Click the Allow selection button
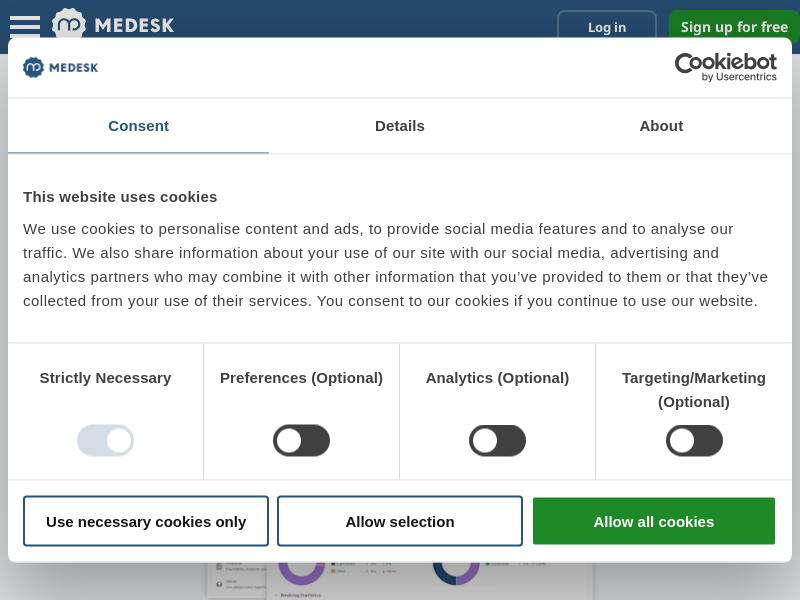The height and width of the screenshot is (600, 800). click(x=400, y=521)
